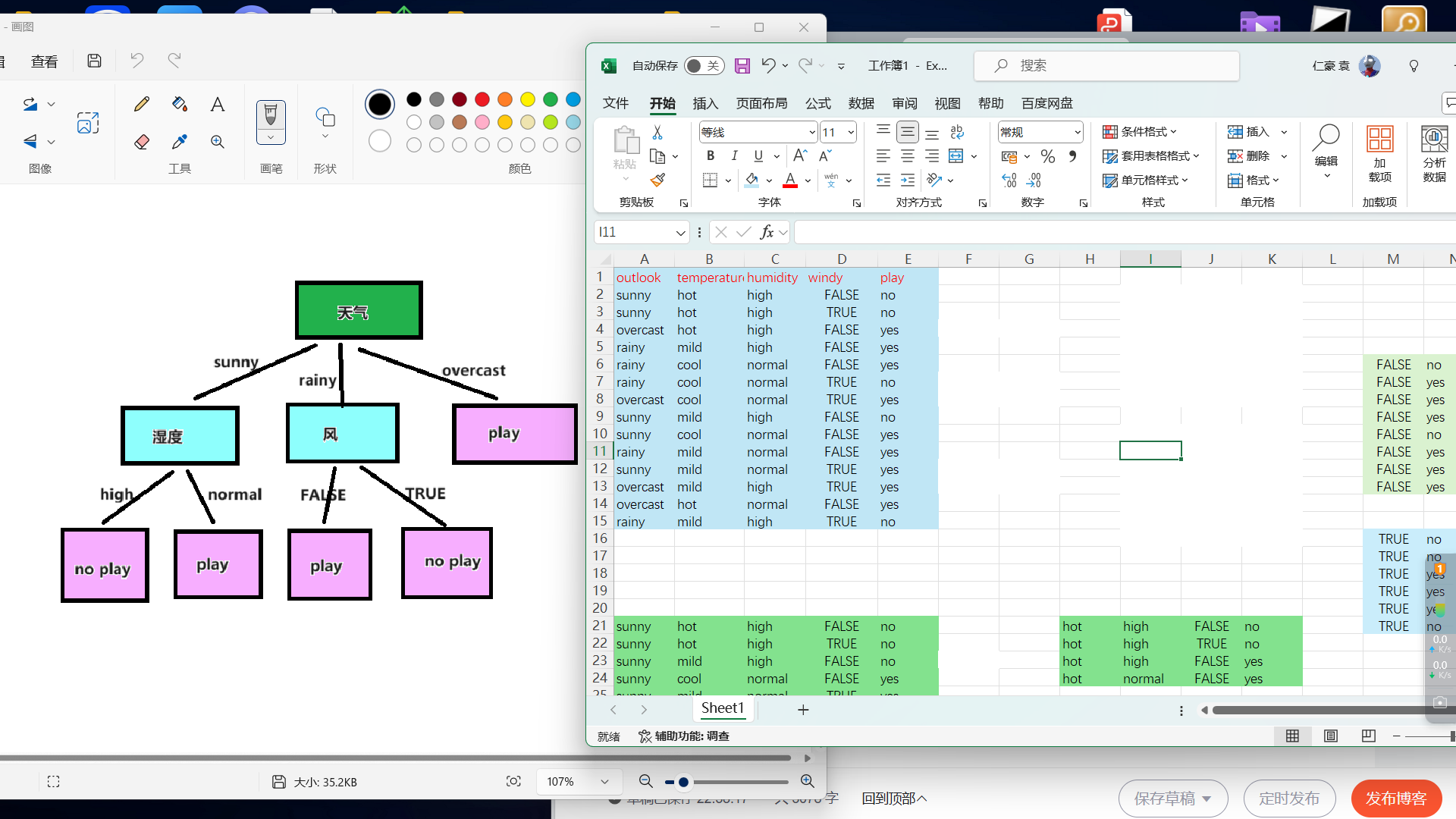The height and width of the screenshot is (819, 1456).
Task: Click the Format Painter brush in Excel
Action: tap(657, 180)
